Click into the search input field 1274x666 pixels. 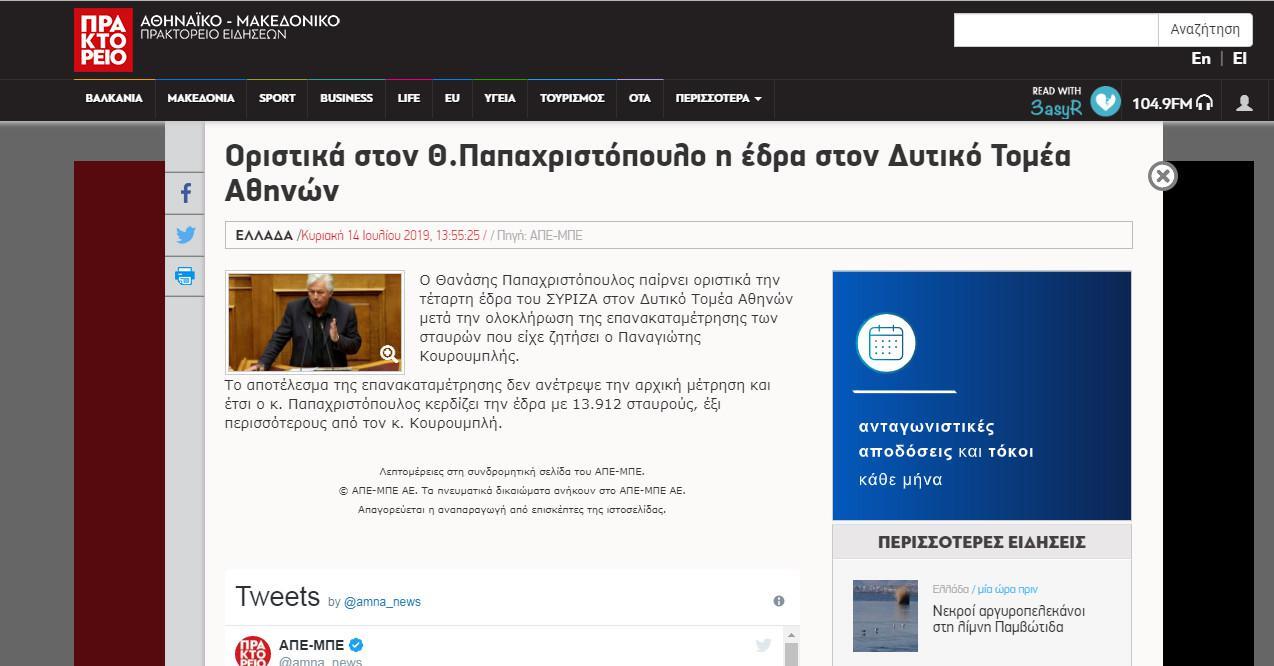tap(1055, 30)
